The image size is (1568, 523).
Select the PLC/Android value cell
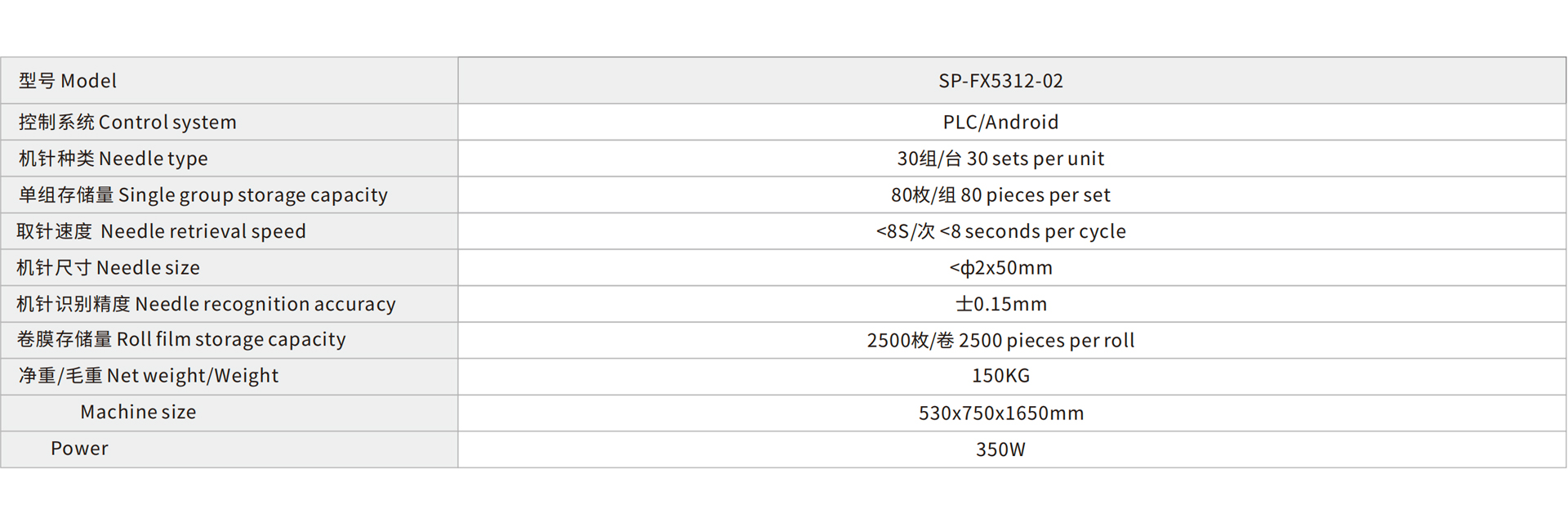(1000, 123)
